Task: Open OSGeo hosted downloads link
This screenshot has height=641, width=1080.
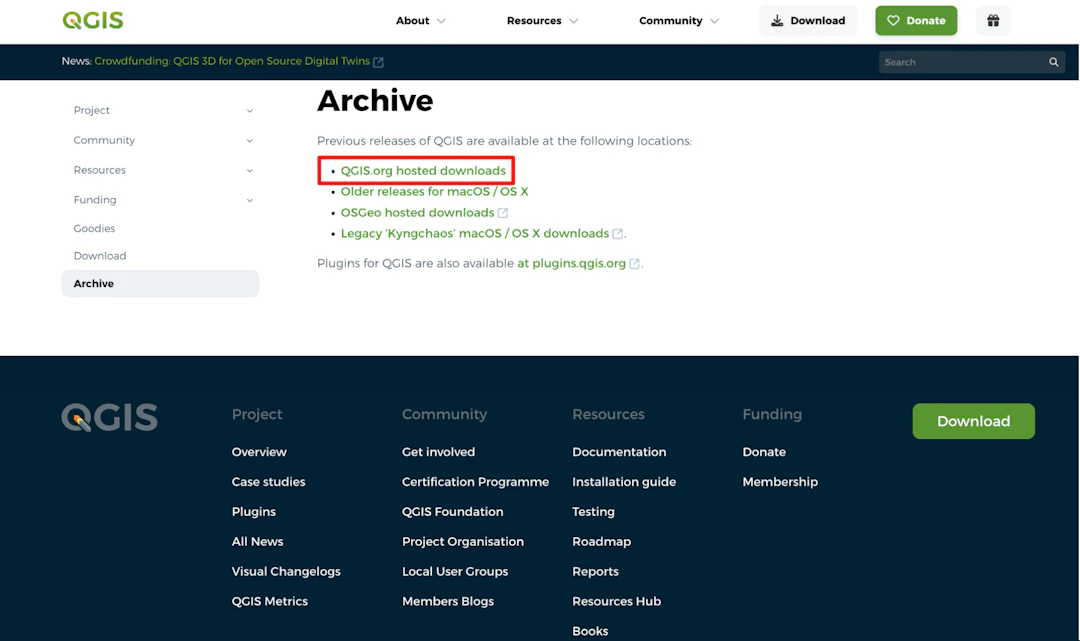Action: 417,213
